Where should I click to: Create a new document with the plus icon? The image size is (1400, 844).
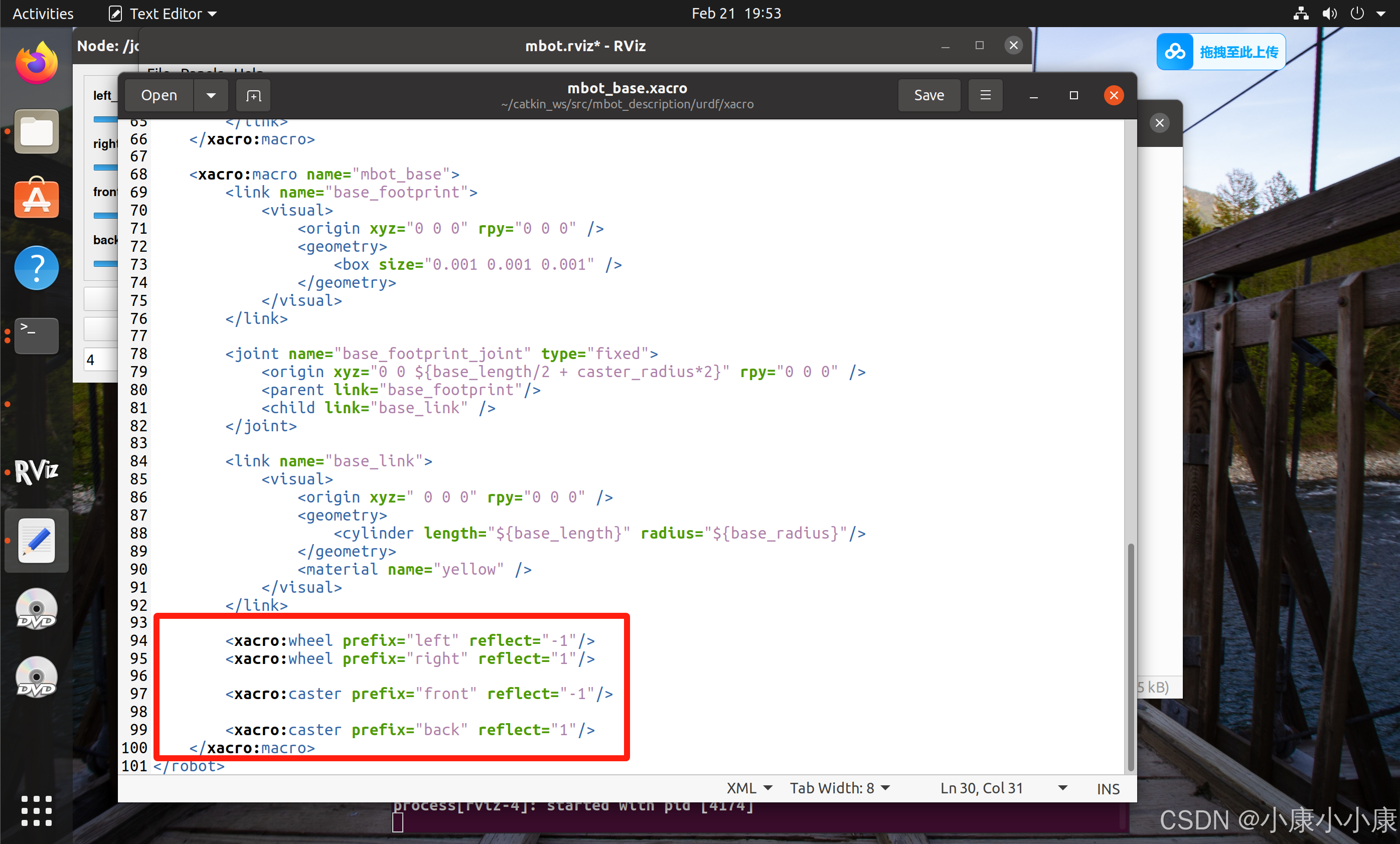[252, 95]
